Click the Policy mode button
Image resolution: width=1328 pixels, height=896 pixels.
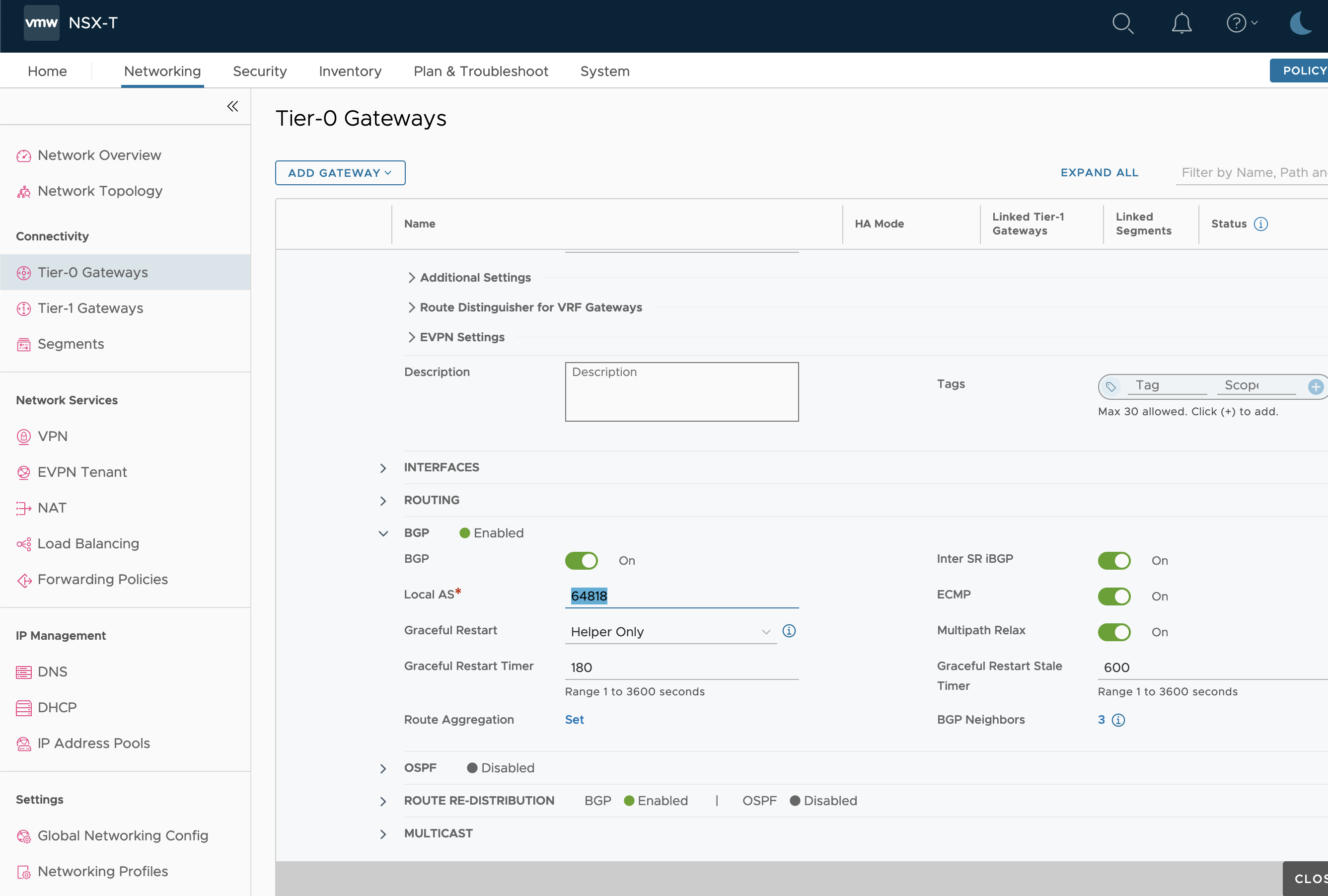[1299, 71]
